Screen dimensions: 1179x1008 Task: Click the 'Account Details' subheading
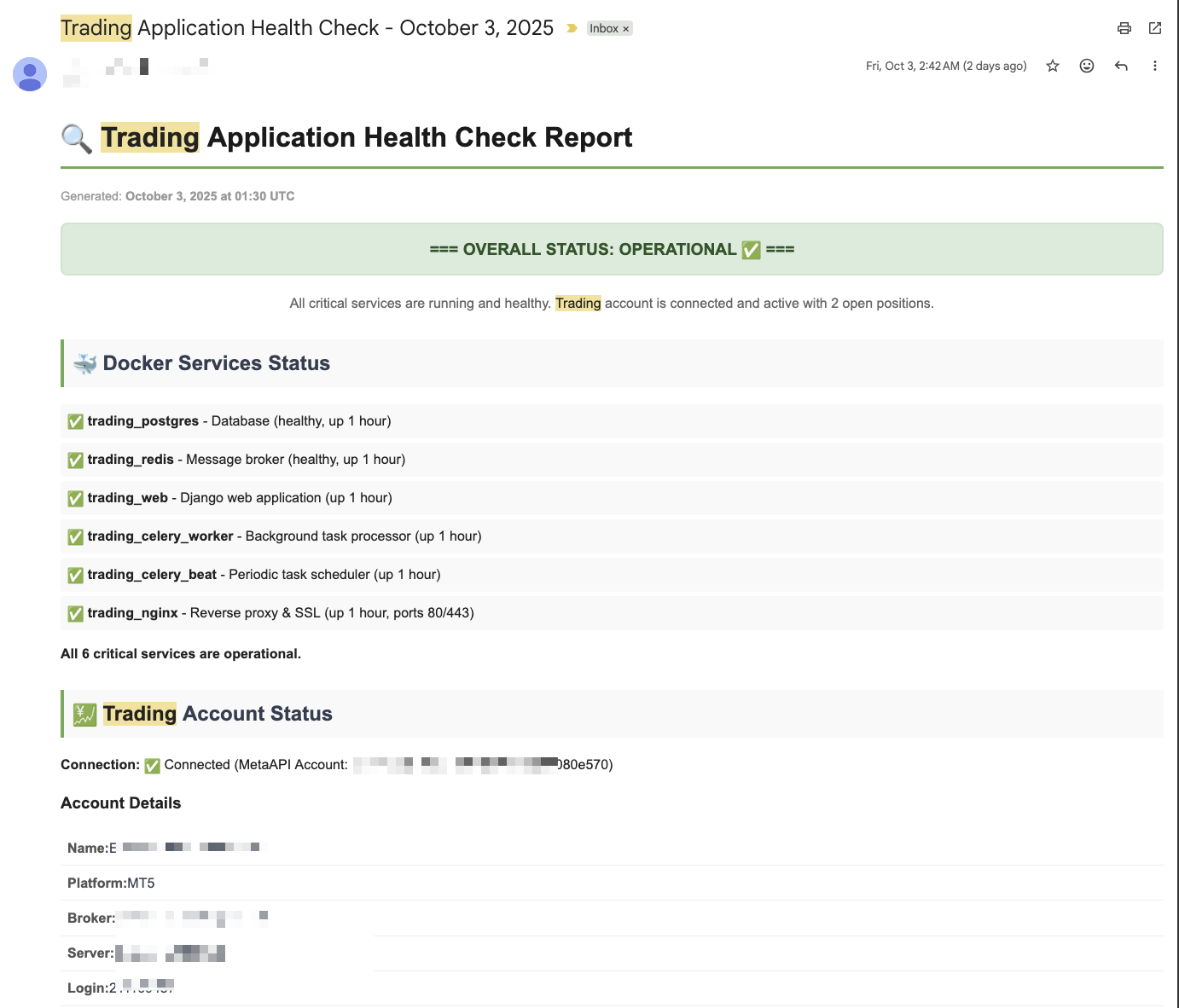coord(121,803)
